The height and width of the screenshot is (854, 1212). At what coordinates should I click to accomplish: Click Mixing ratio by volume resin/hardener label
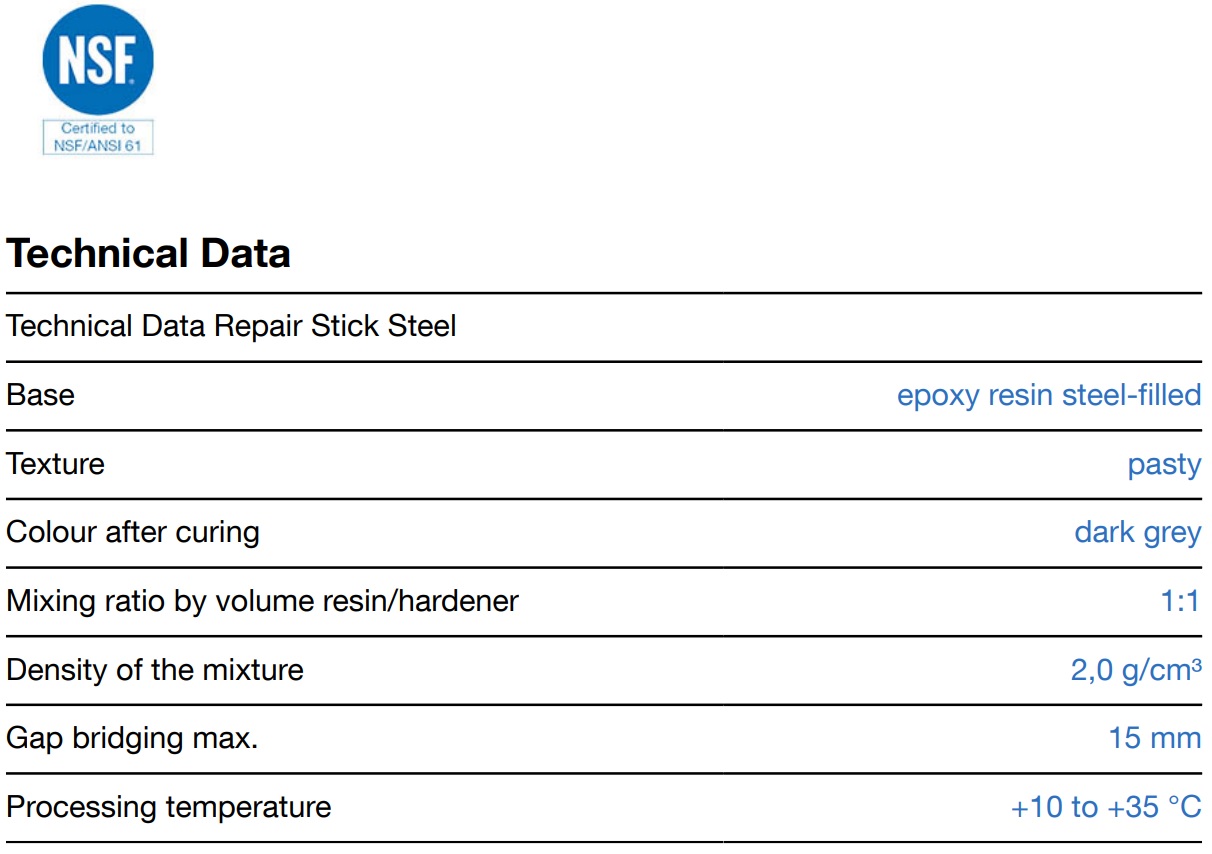pyautogui.click(x=262, y=601)
